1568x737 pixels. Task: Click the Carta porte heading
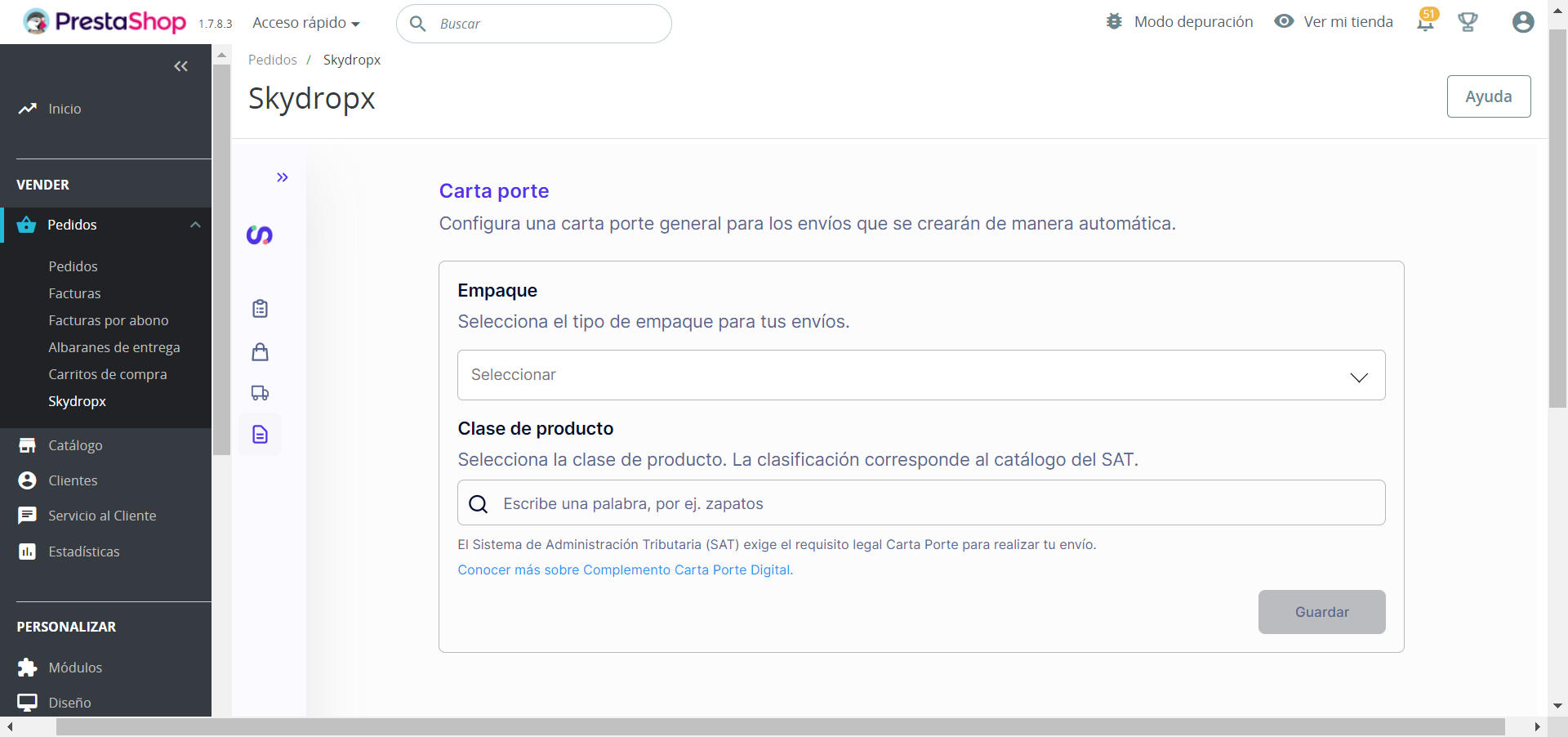click(x=494, y=190)
